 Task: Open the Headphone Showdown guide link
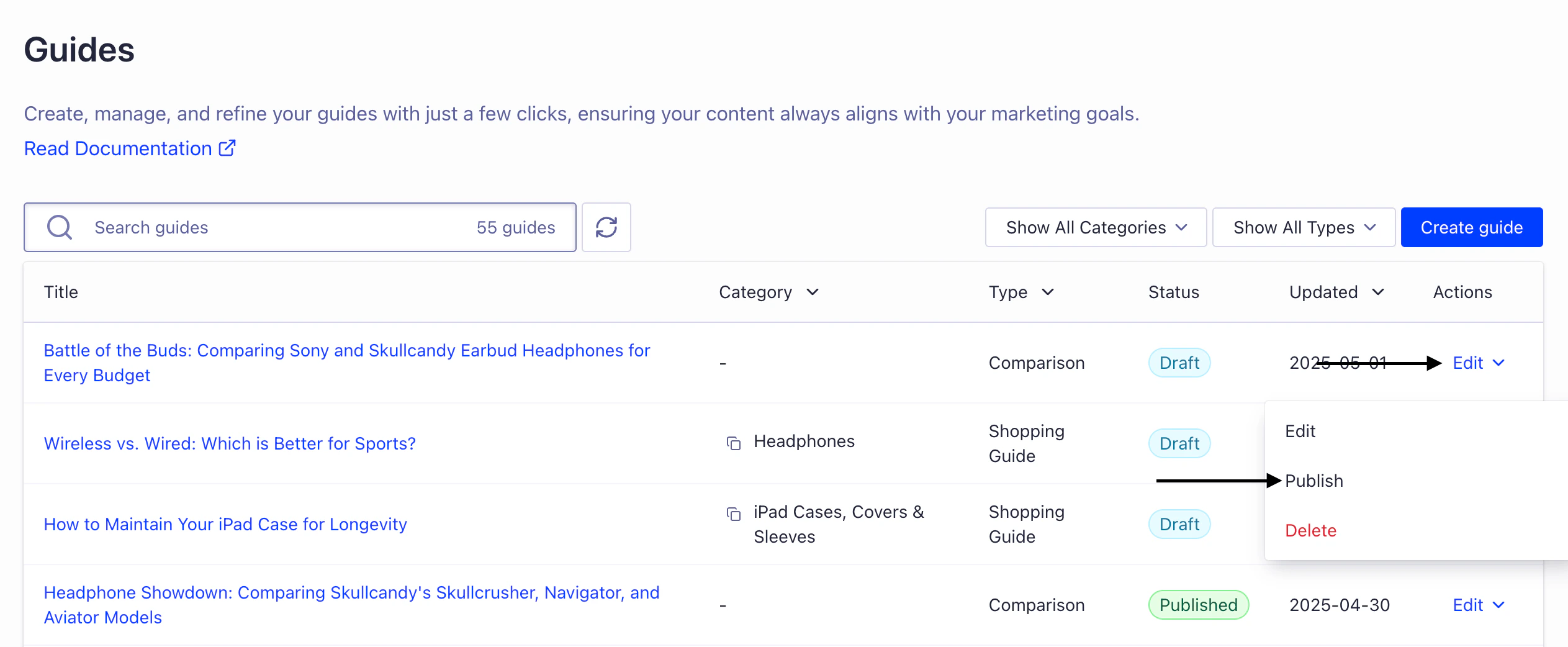[x=351, y=605]
